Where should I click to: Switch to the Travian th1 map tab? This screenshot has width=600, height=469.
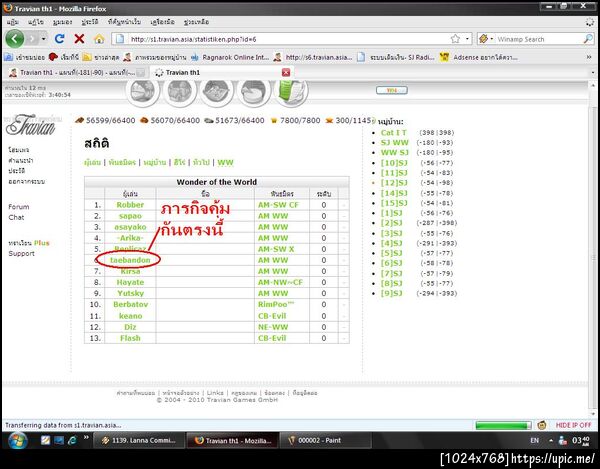pyautogui.click(x=77, y=72)
